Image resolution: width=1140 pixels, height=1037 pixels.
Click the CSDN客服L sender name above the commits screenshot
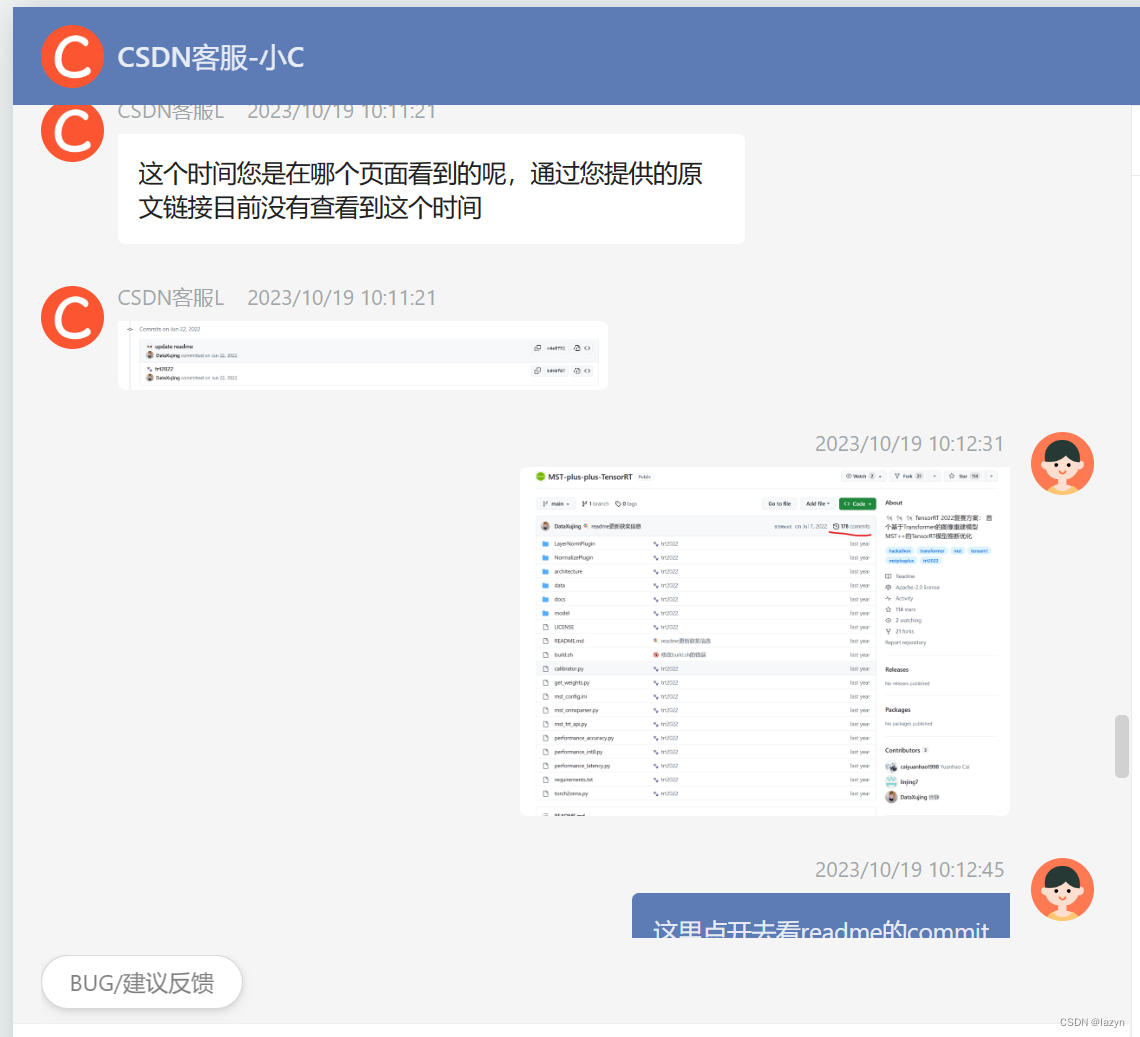tap(171, 298)
